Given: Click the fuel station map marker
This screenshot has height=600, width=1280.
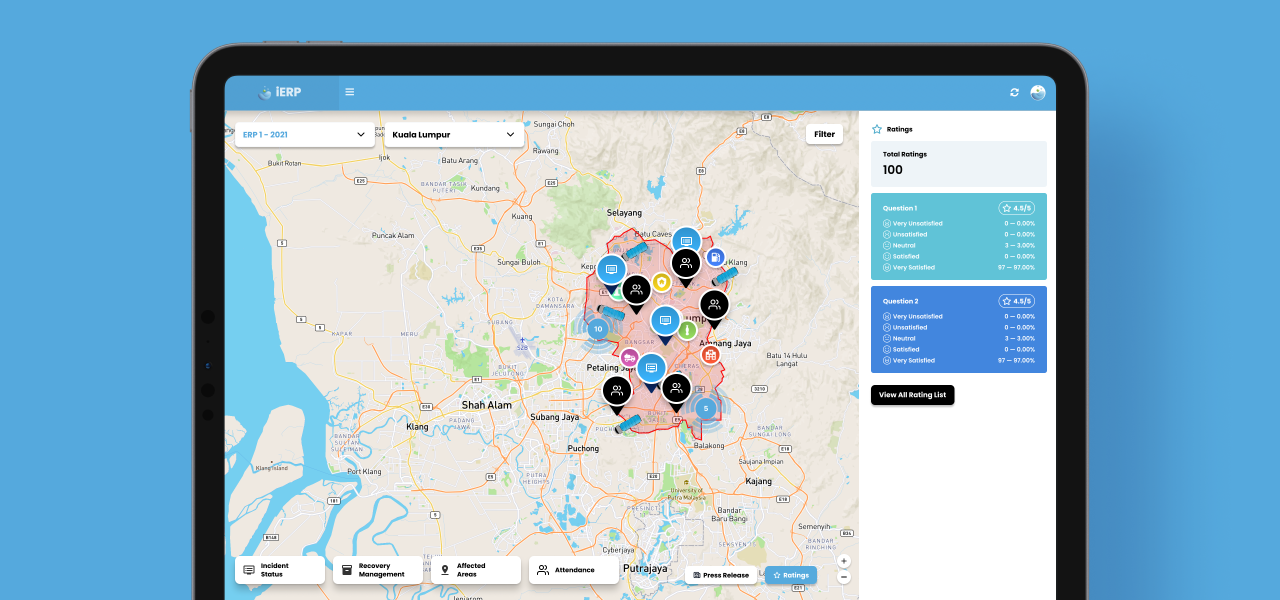Looking at the screenshot, I should [x=715, y=258].
